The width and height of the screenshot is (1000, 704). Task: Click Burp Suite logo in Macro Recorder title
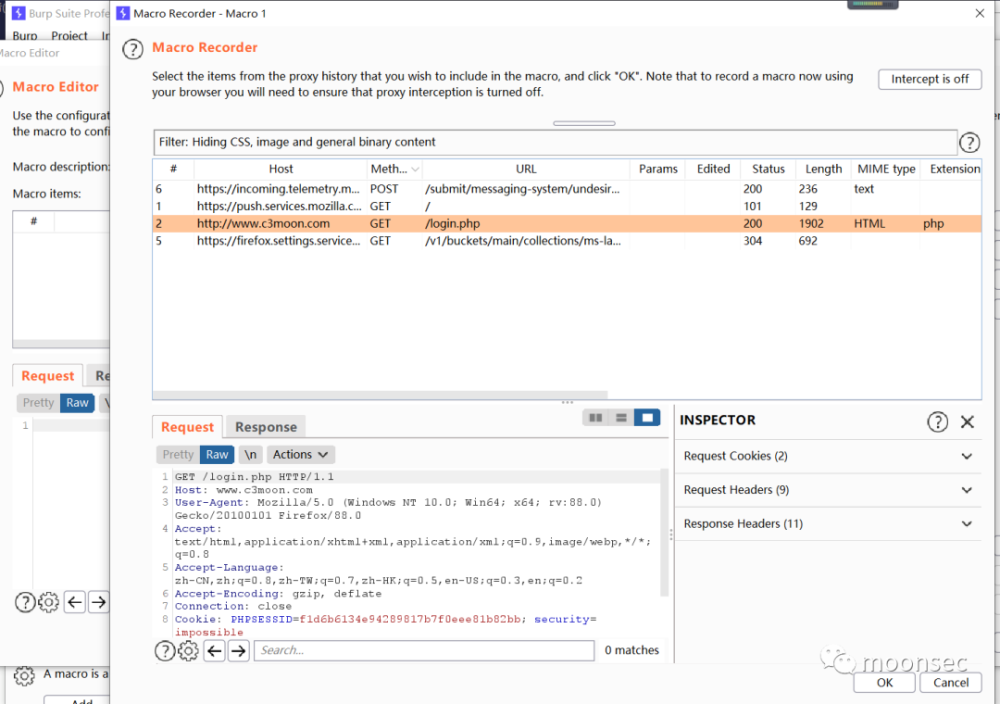123,13
